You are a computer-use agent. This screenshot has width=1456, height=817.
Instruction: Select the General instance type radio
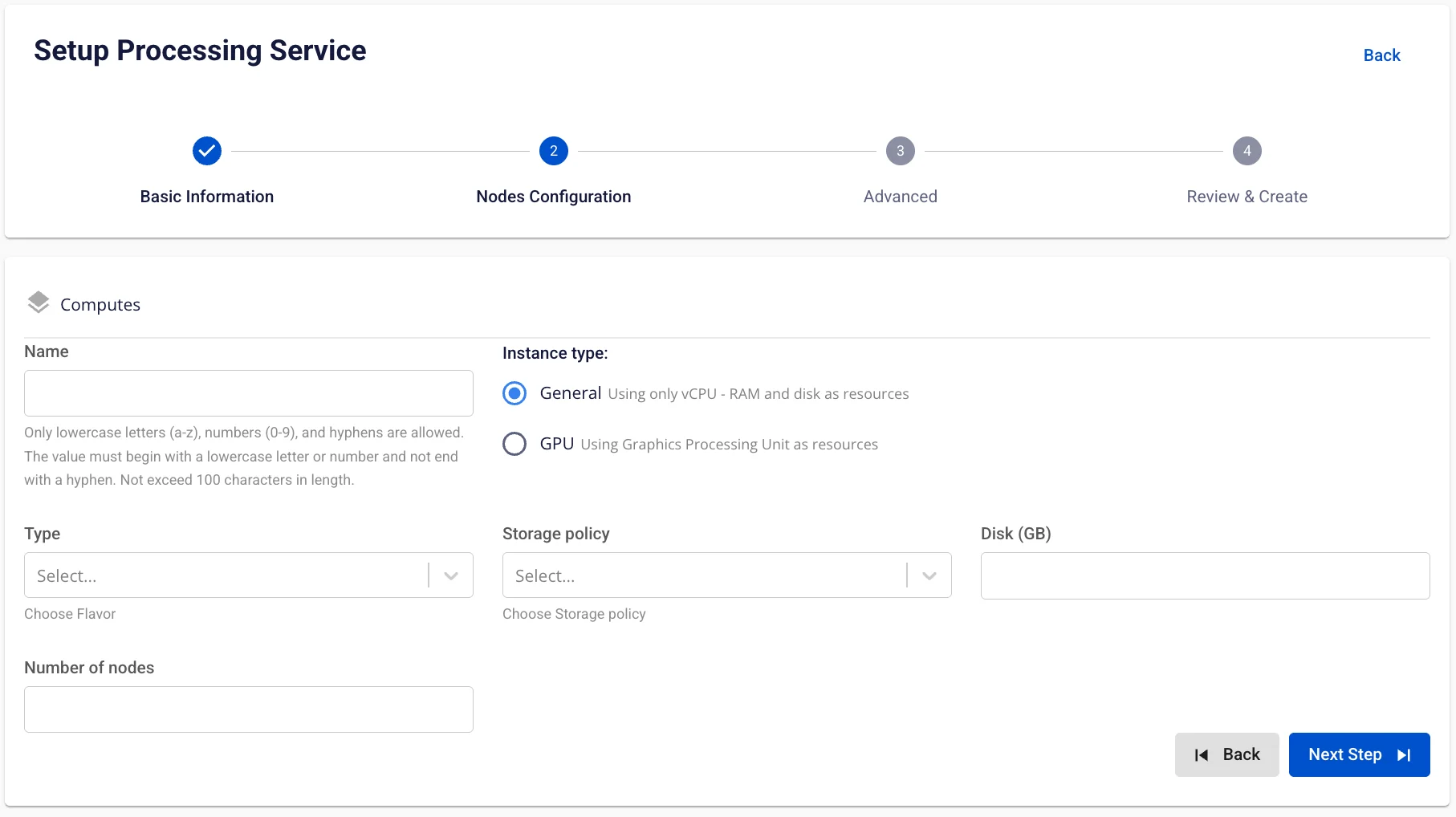514,393
